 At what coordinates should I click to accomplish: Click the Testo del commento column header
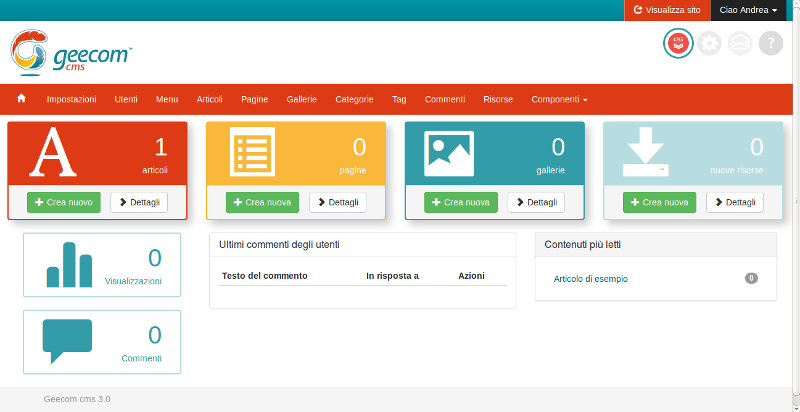(264, 276)
